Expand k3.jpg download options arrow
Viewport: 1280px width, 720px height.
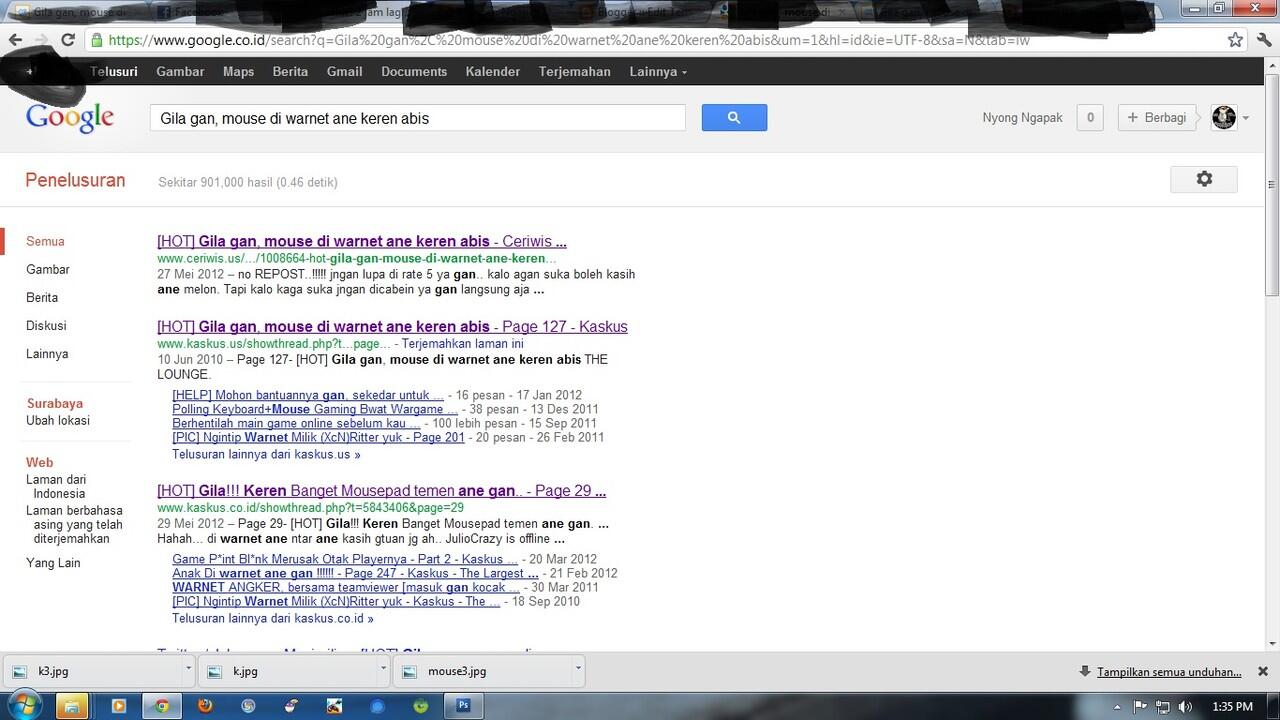(186, 671)
